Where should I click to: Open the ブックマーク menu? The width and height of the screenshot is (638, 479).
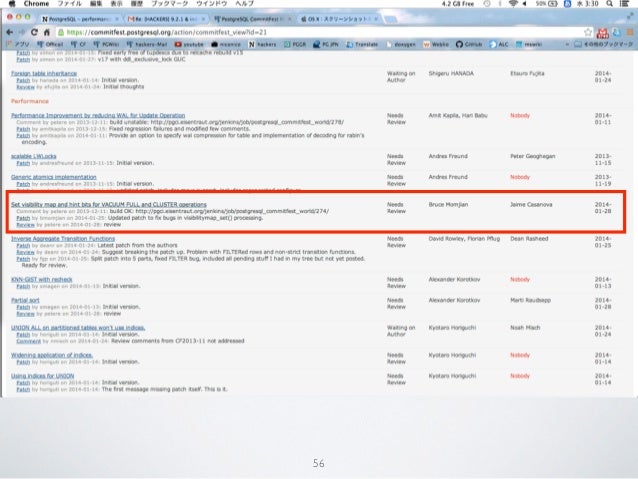click(x=169, y=4)
